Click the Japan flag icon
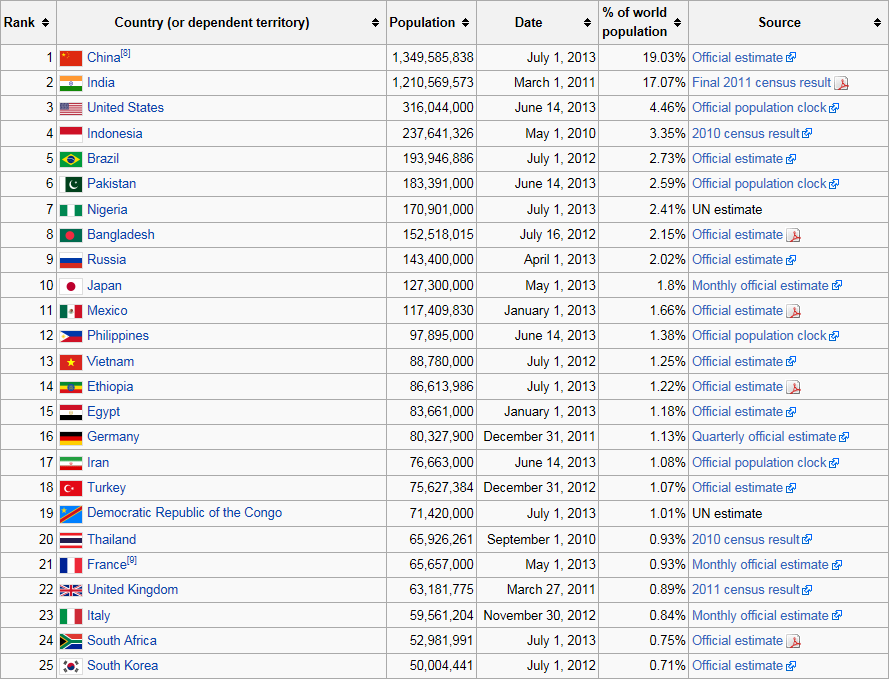The width and height of the screenshot is (889, 679). pyautogui.click(x=70, y=286)
